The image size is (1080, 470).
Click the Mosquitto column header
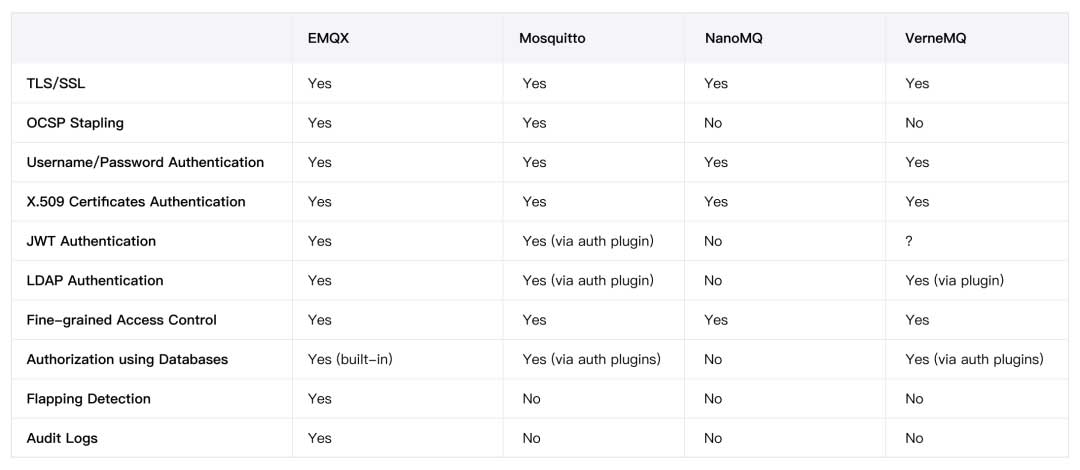pos(552,38)
